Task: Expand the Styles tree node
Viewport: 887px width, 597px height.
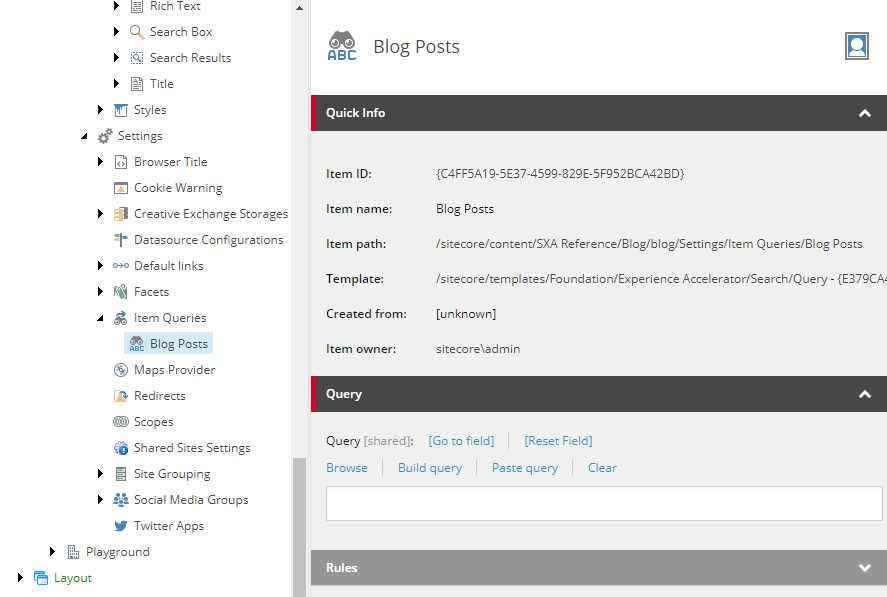Action: (x=100, y=110)
